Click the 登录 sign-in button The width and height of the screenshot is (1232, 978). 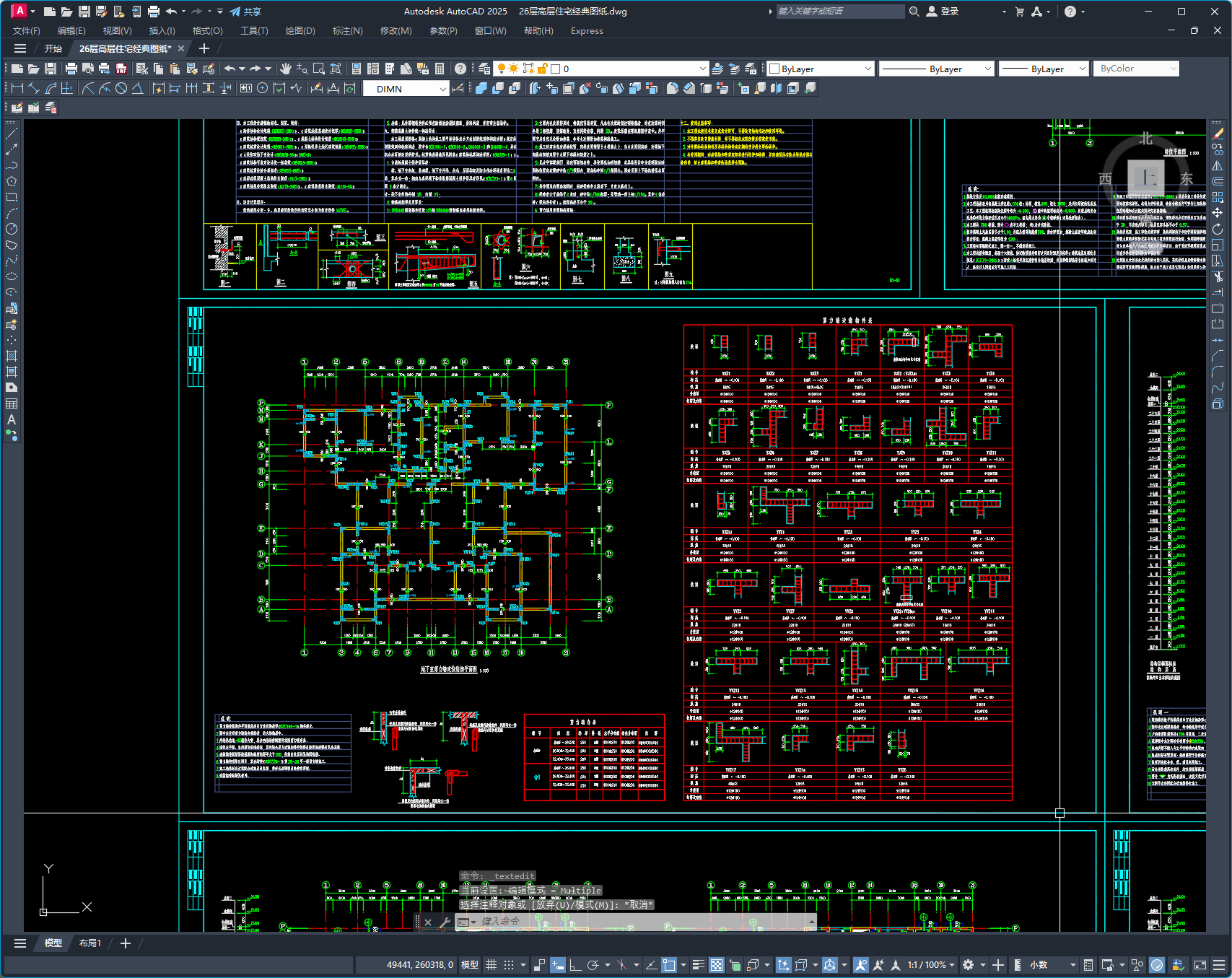tap(943, 12)
